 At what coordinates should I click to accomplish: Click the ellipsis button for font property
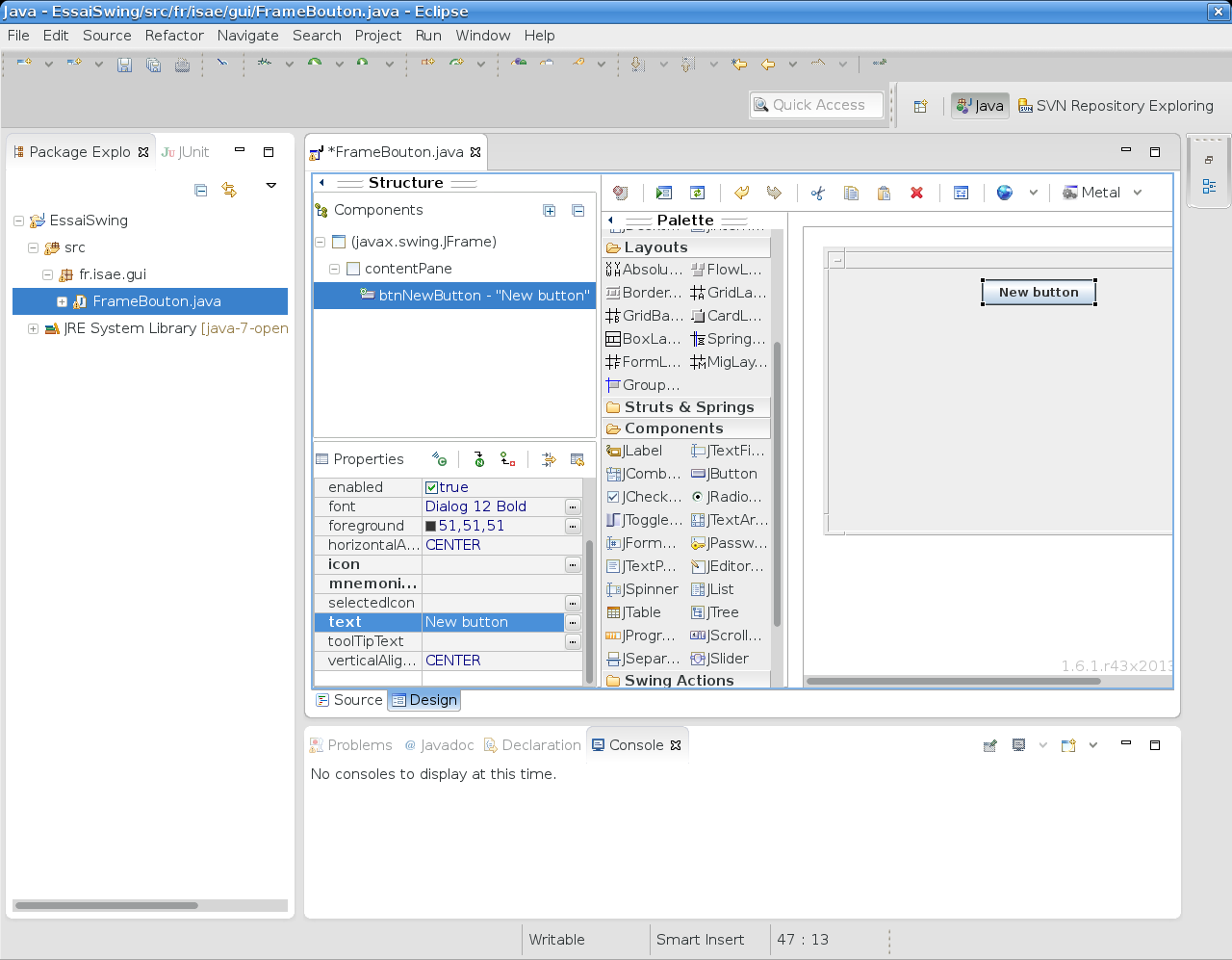[573, 506]
